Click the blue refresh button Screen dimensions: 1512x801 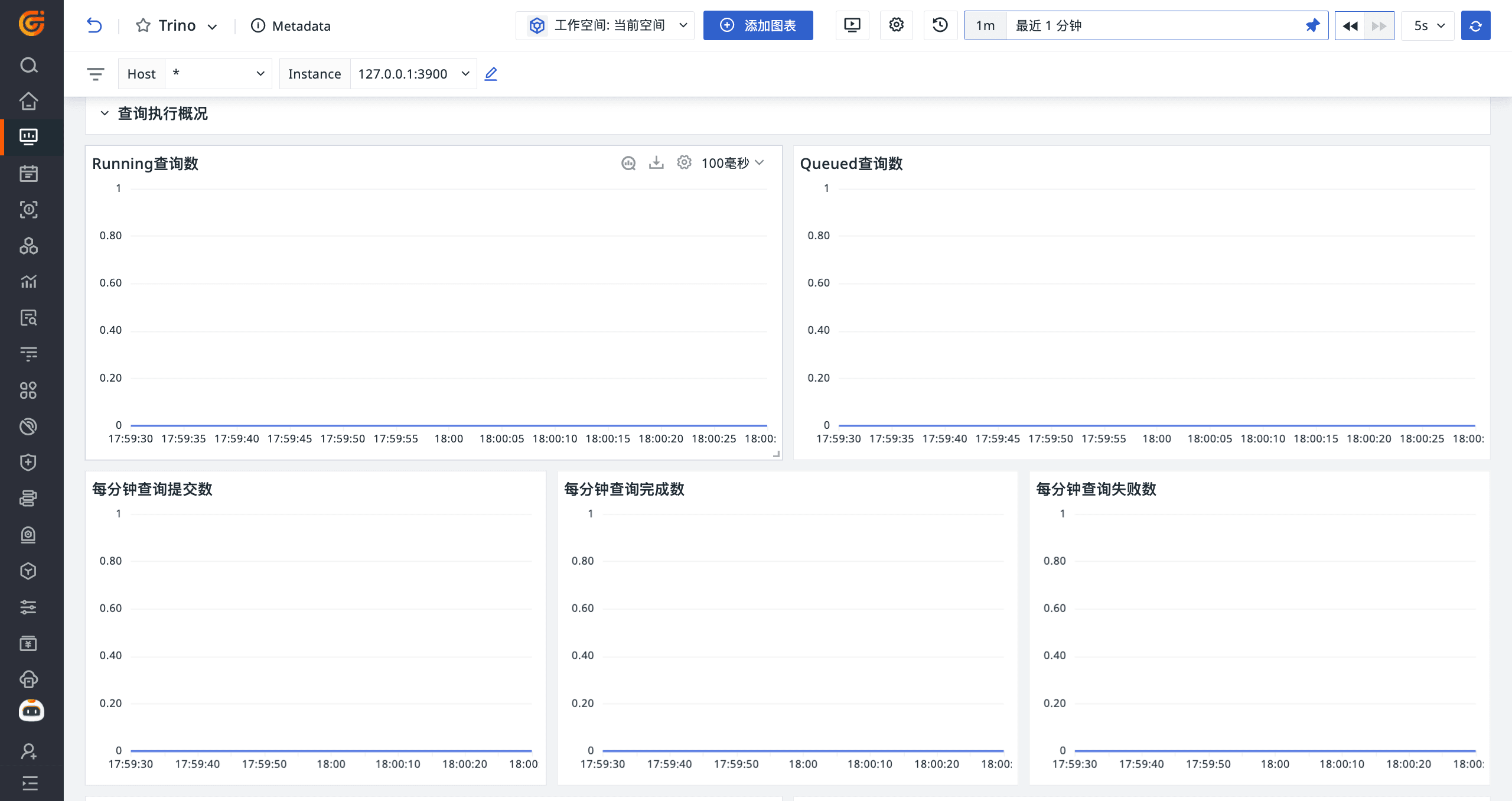coord(1475,25)
